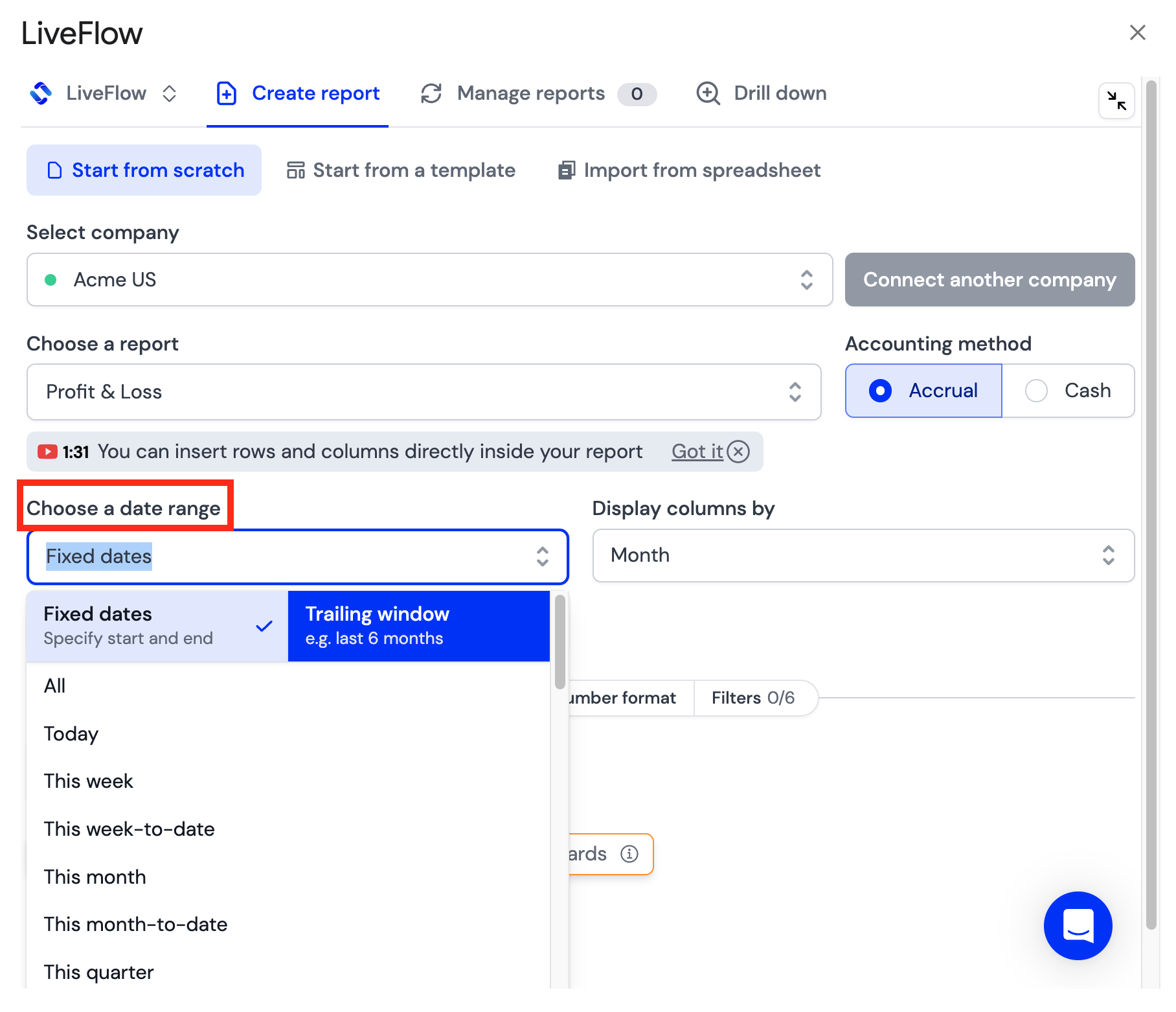Click the Drill down magnifier icon
The width and height of the screenshot is (1176, 1012).
point(708,93)
